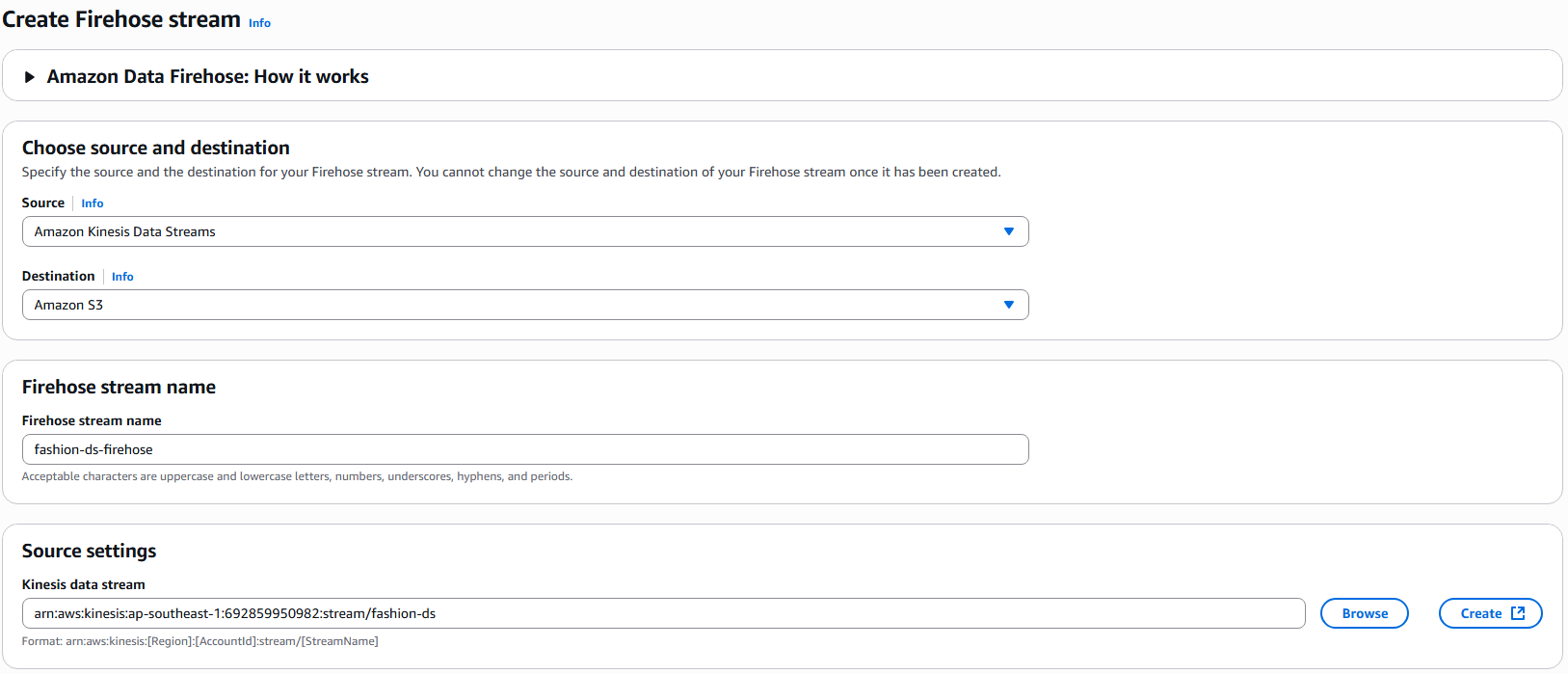The image size is (1568, 674).
Task: Click the Browse button
Action: point(1365,613)
